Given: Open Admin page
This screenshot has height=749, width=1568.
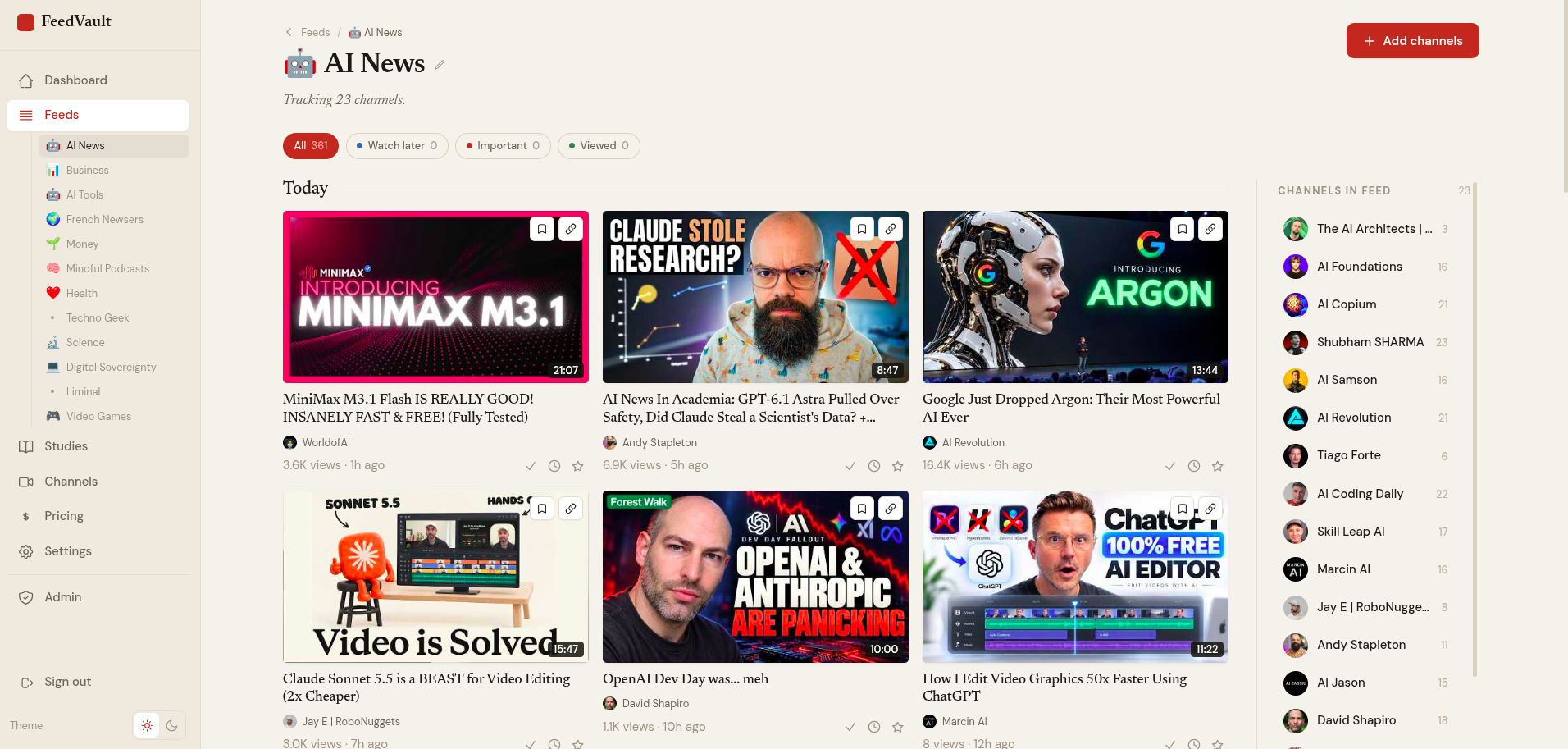Looking at the screenshot, I should [98, 597].
